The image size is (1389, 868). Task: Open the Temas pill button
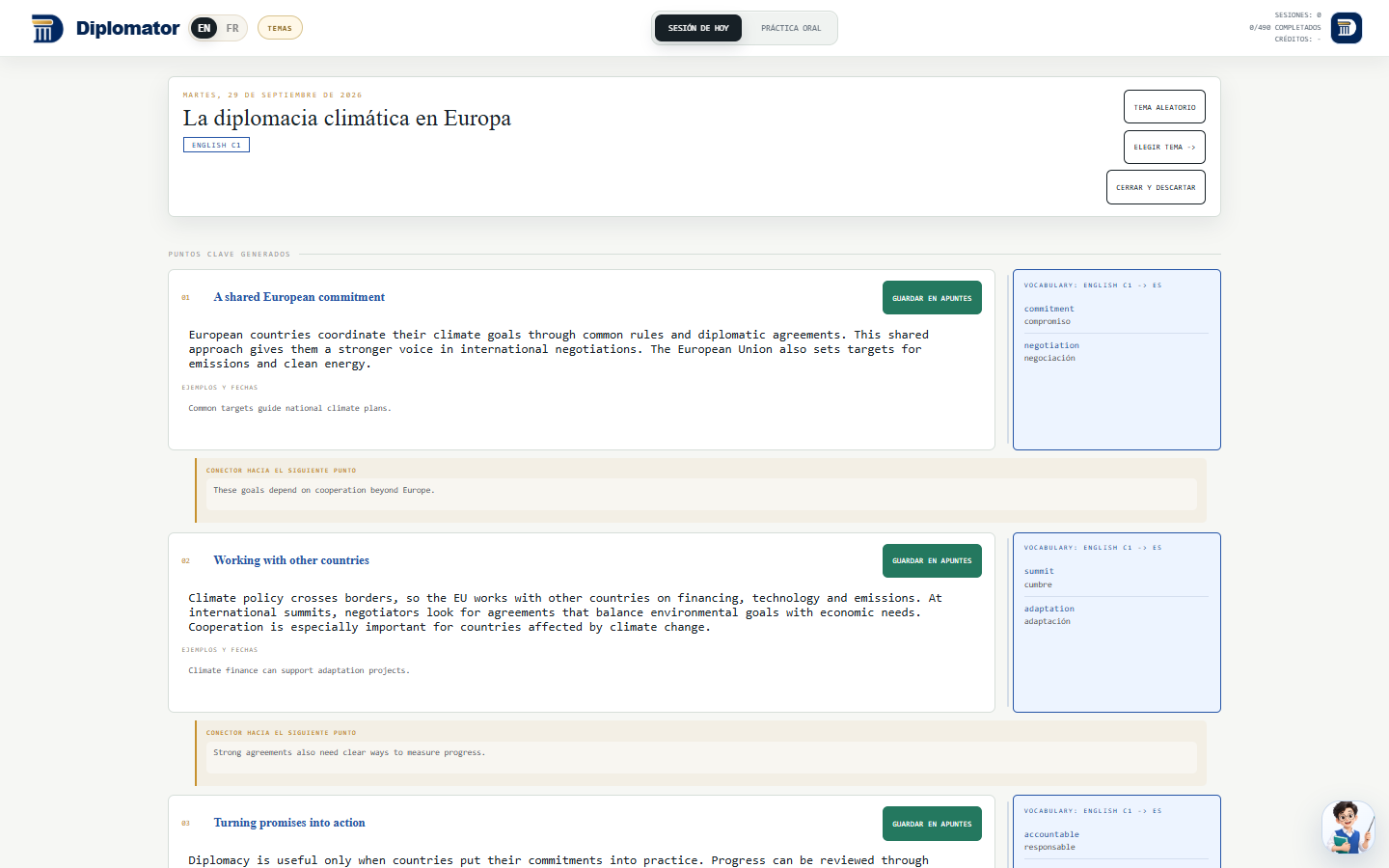pyautogui.click(x=280, y=28)
